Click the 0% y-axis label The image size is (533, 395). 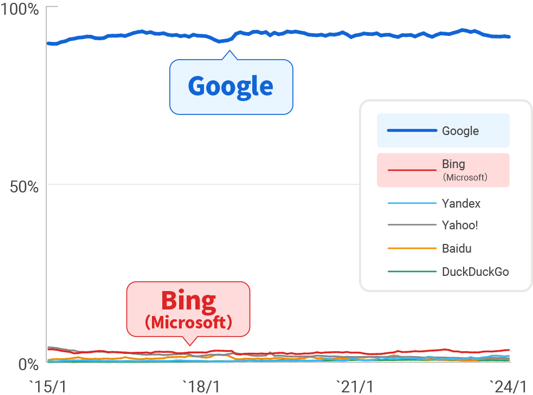tap(29, 364)
